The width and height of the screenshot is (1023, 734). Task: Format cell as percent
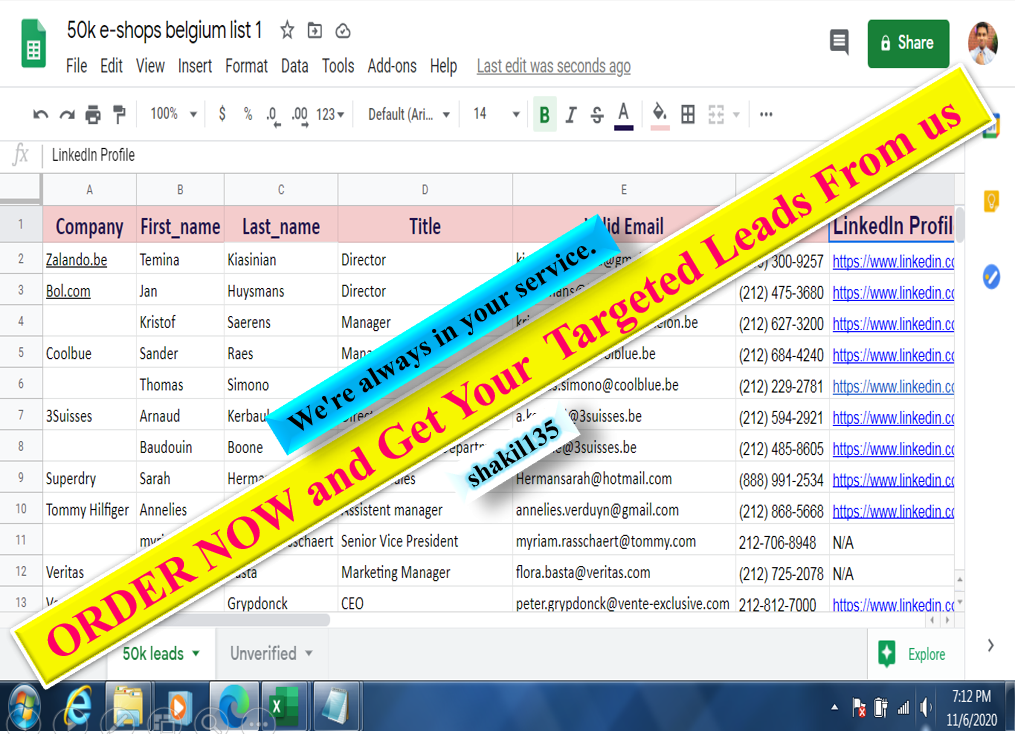(248, 114)
